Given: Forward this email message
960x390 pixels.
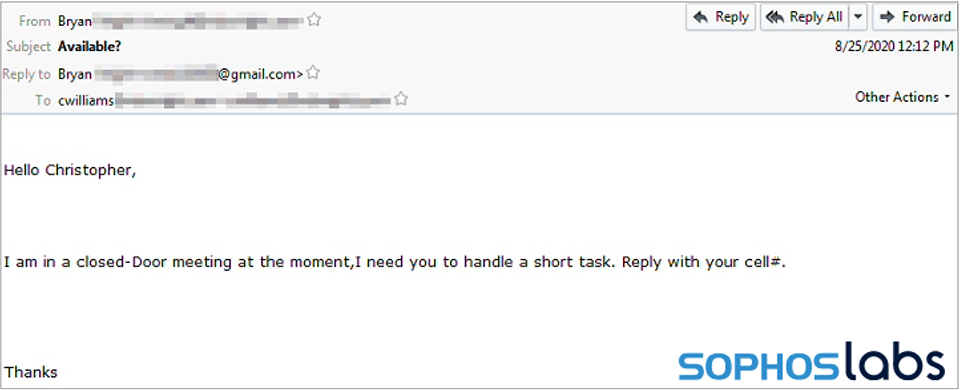Looking at the screenshot, I should pyautogui.click(x=915, y=17).
